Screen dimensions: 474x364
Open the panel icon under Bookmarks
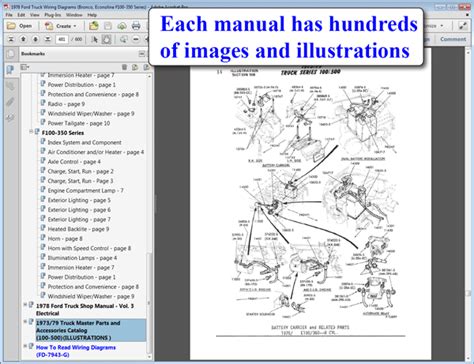[x=11, y=86]
